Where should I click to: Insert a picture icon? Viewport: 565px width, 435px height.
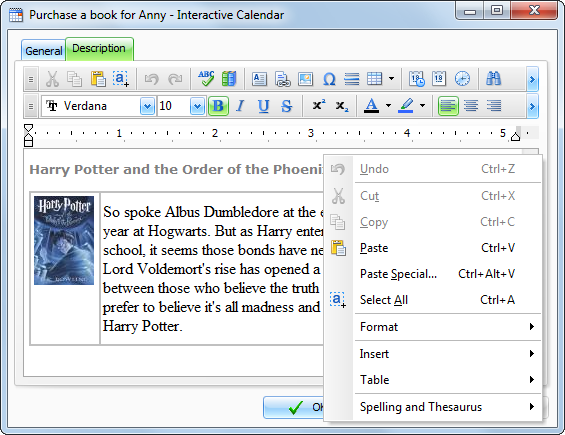coord(306,79)
